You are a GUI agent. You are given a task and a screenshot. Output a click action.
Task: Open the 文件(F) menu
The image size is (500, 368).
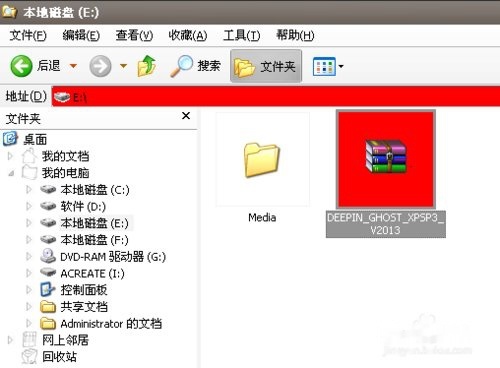tap(28, 35)
